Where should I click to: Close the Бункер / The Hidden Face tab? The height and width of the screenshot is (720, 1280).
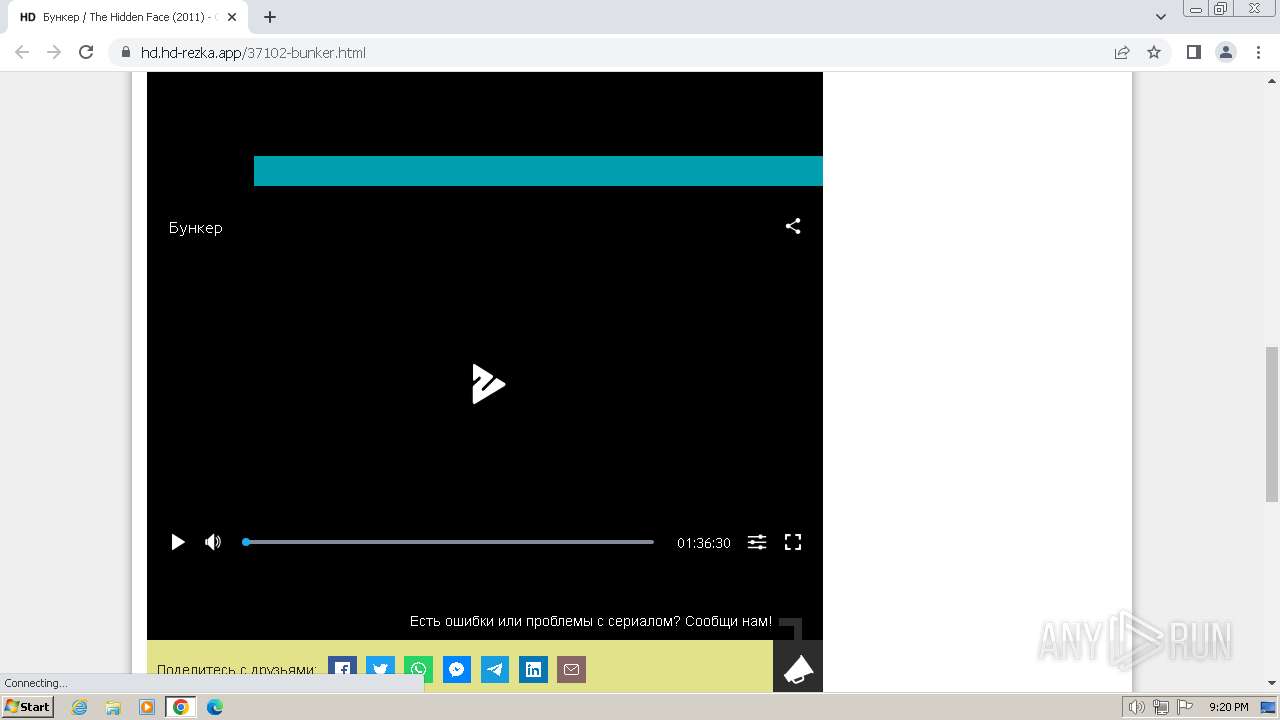232,17
